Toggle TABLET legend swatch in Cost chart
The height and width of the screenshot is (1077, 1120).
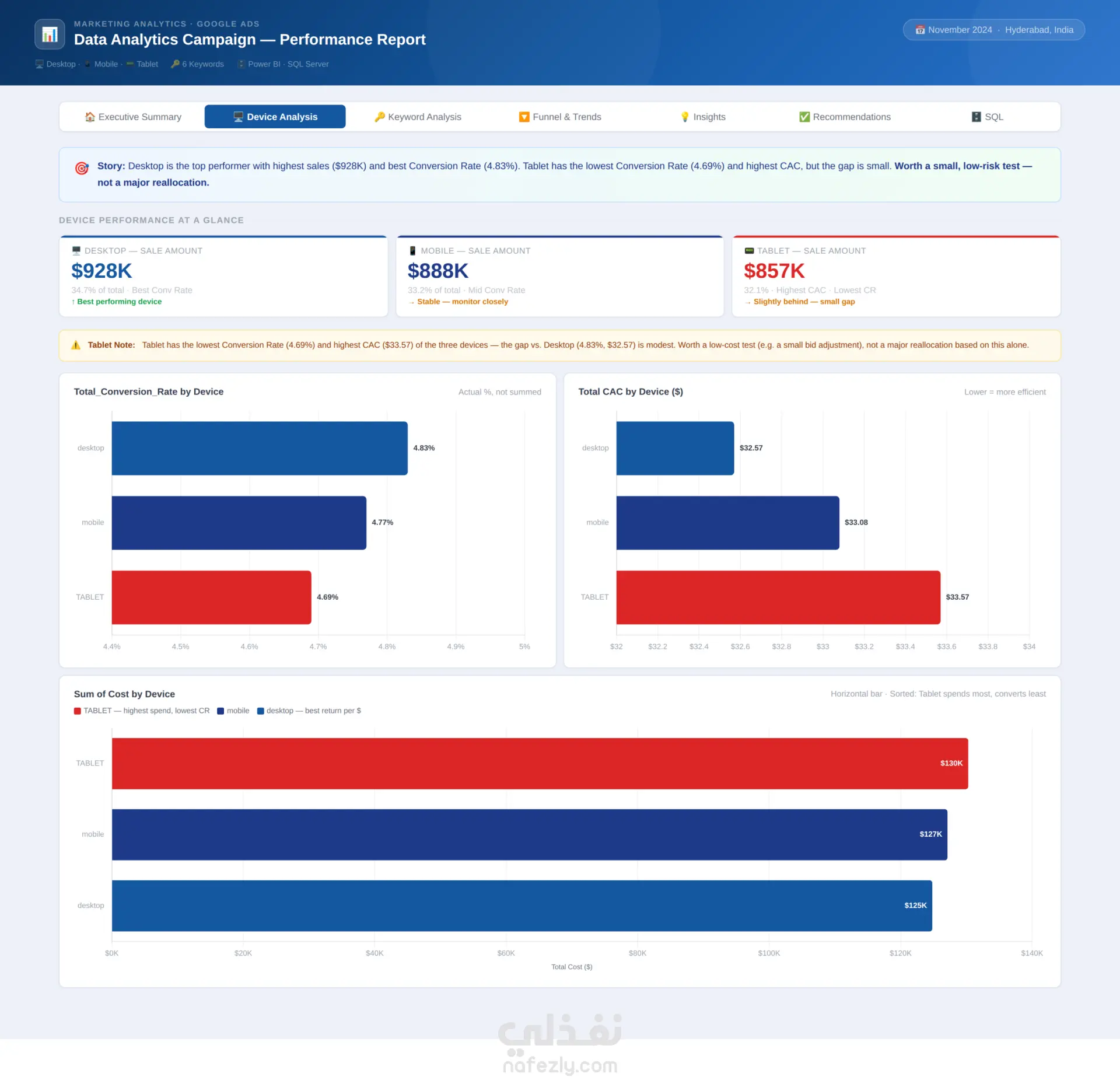click(78, 711)
